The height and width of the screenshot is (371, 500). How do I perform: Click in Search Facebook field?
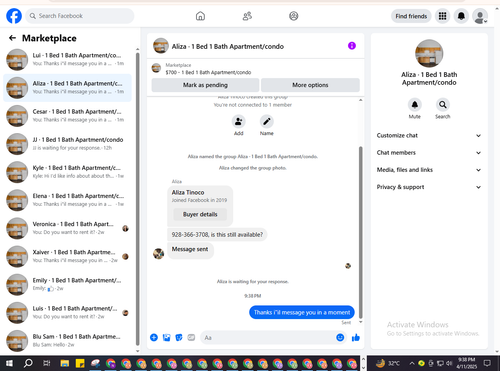click(x=80, y=16)
